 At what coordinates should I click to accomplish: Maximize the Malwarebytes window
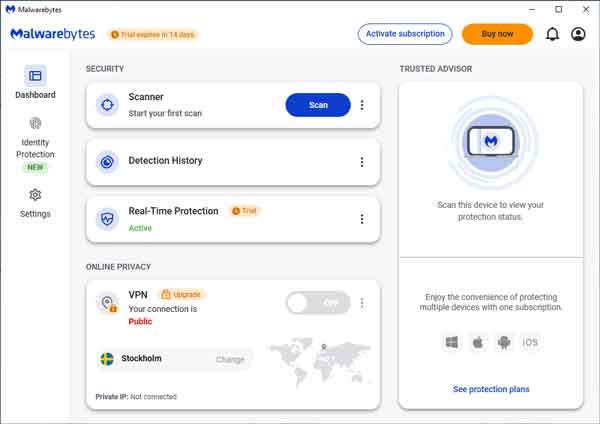coord(559,9)
